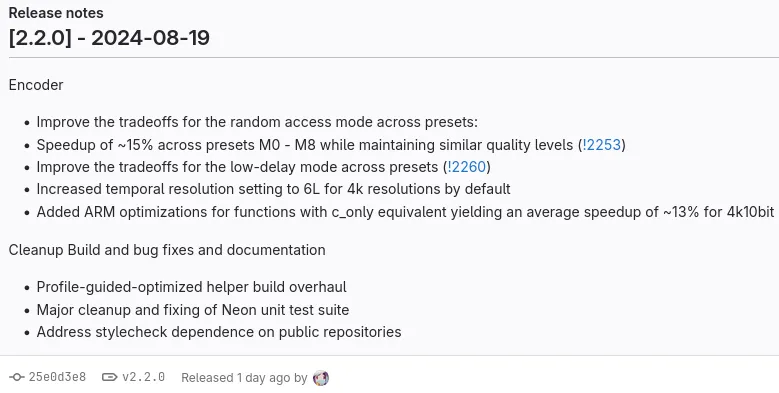Screen dimensions: 779x393
Task: Click the Profile-guided-optimized helper build bullet
Action: click(192, 287)
